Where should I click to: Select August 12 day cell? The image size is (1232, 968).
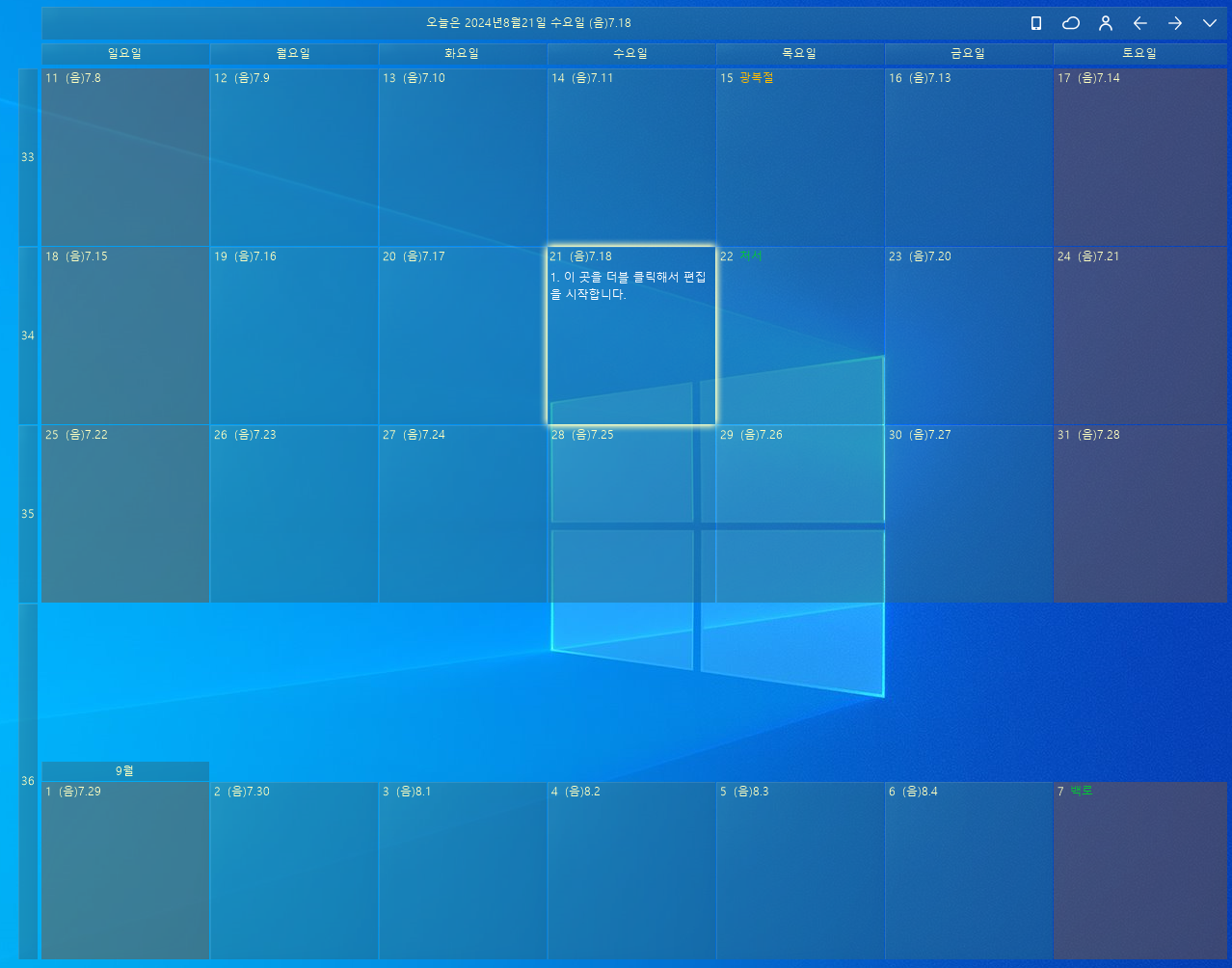(x=294, y=157)
